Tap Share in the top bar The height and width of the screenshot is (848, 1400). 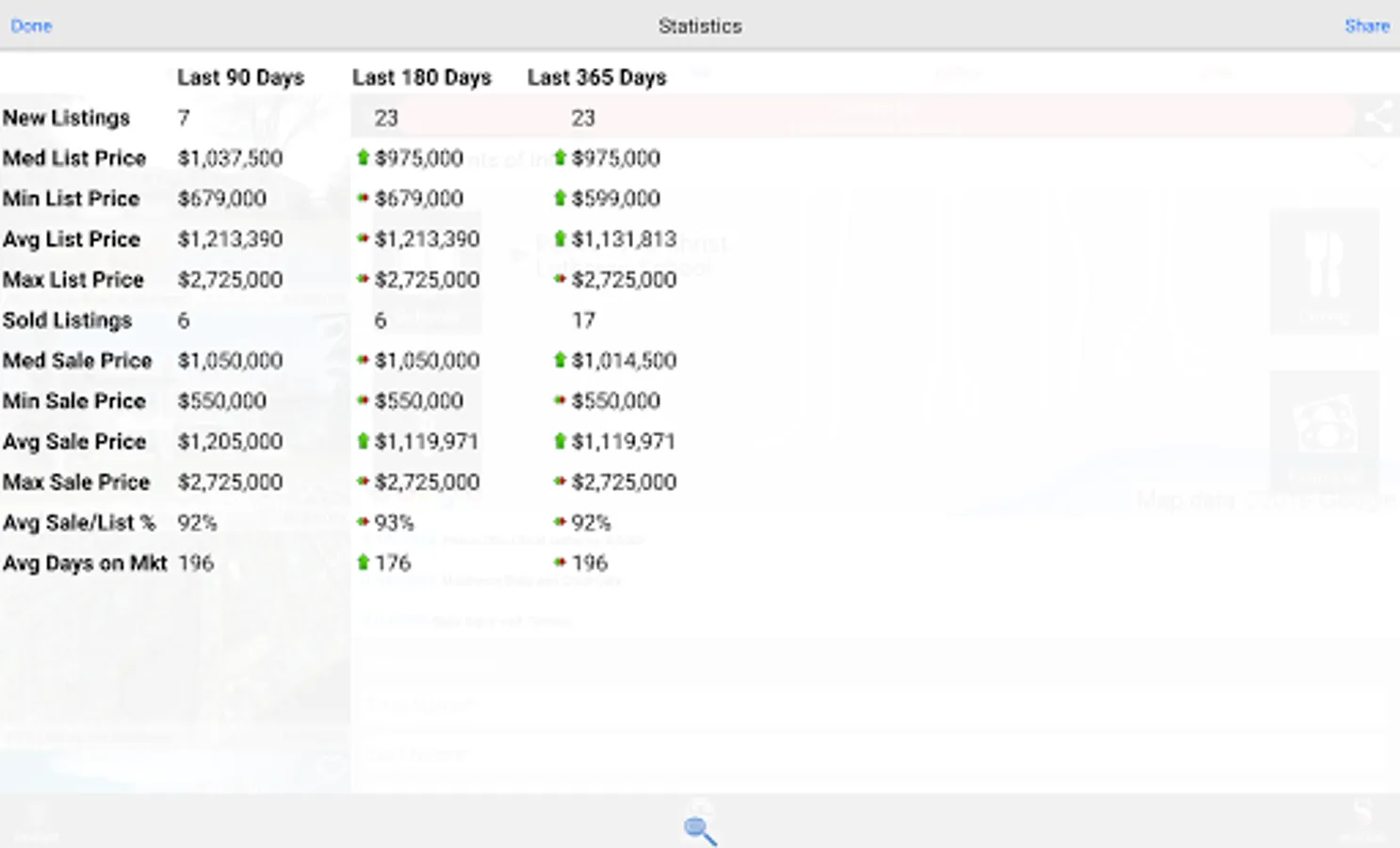1367,25
